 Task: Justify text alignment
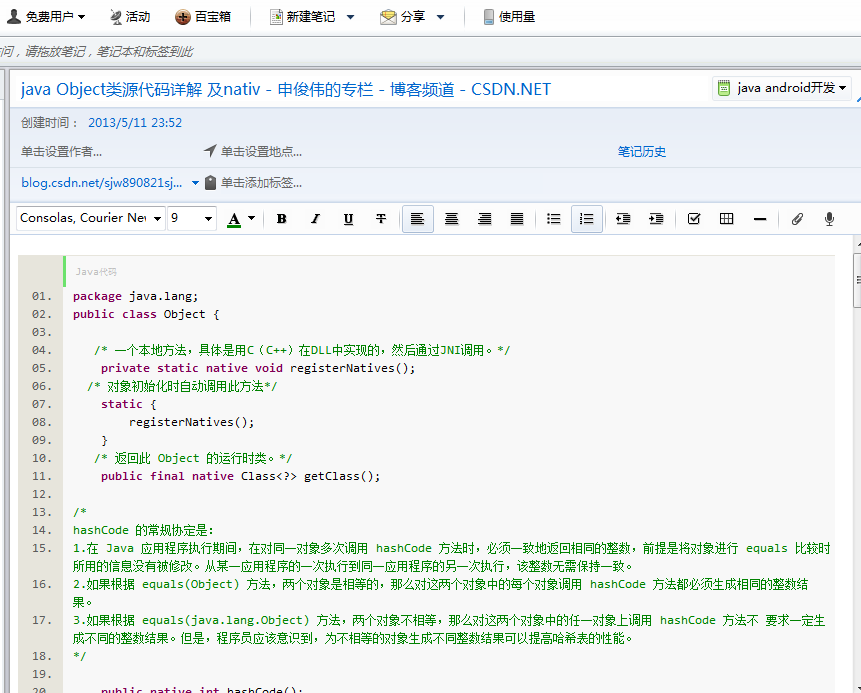point(517,219)
